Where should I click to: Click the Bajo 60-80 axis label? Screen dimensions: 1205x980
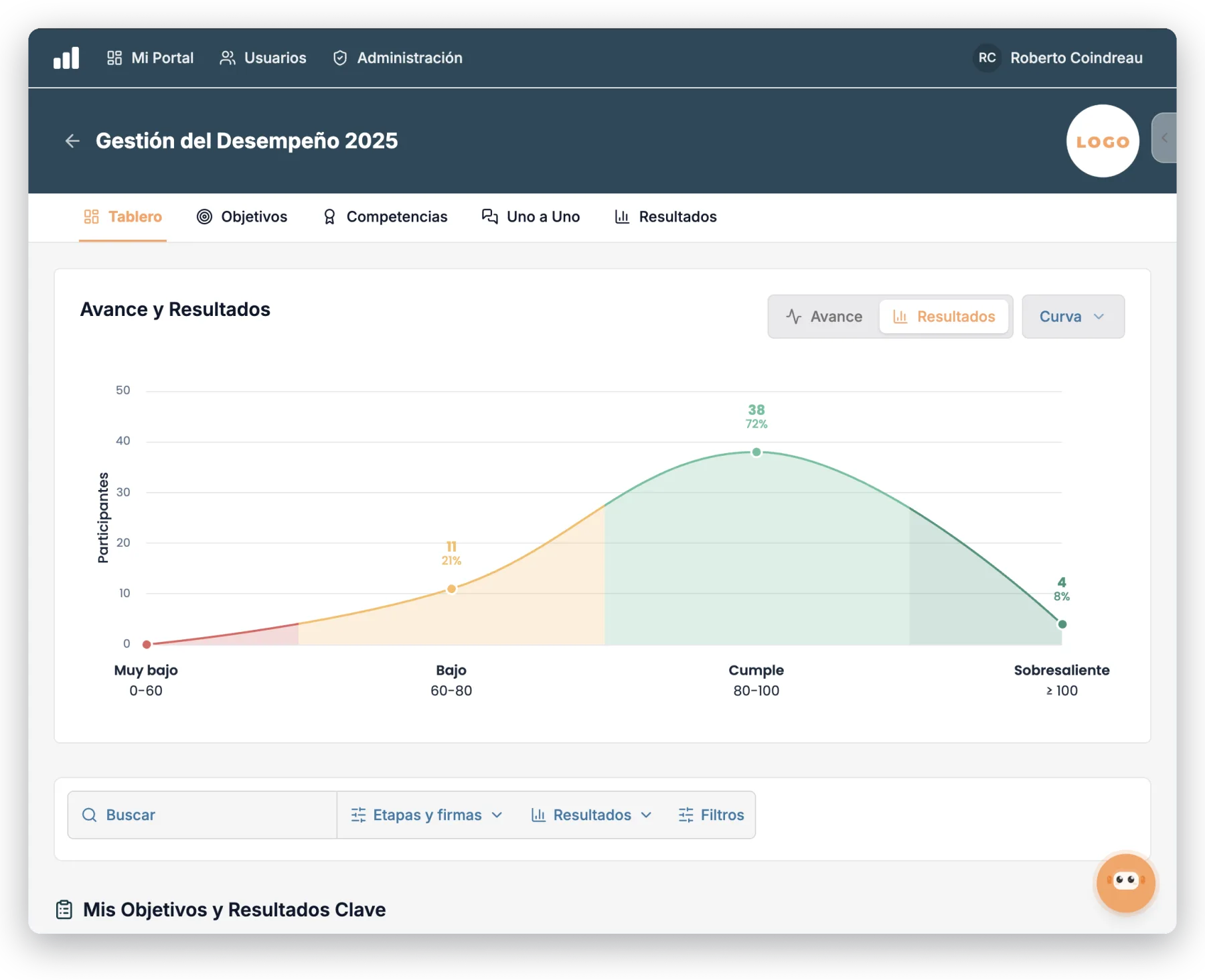(451, 680)
